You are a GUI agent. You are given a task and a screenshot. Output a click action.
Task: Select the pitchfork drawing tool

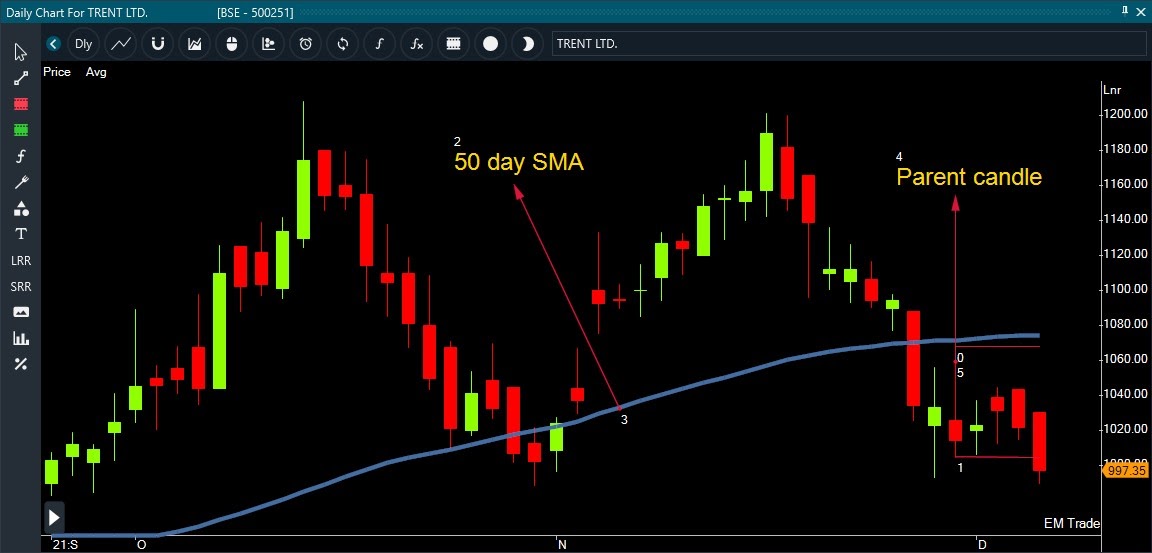coord(21,182)
